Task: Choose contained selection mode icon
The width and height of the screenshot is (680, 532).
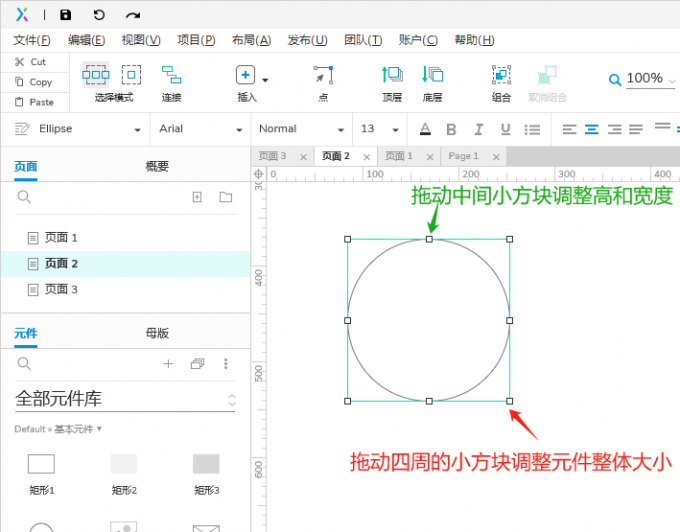Action: (131, 75)
